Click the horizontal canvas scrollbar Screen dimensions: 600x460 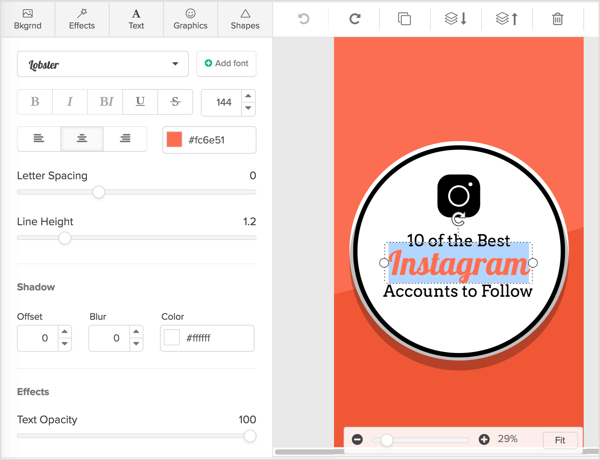pos(436,452)
